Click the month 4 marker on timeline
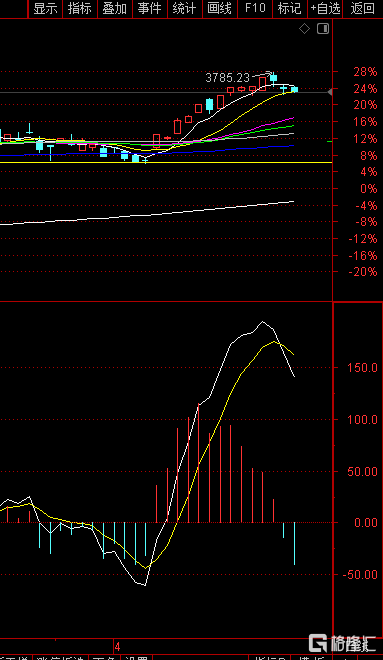Screen dimensions: 383x660 (117, 646)
